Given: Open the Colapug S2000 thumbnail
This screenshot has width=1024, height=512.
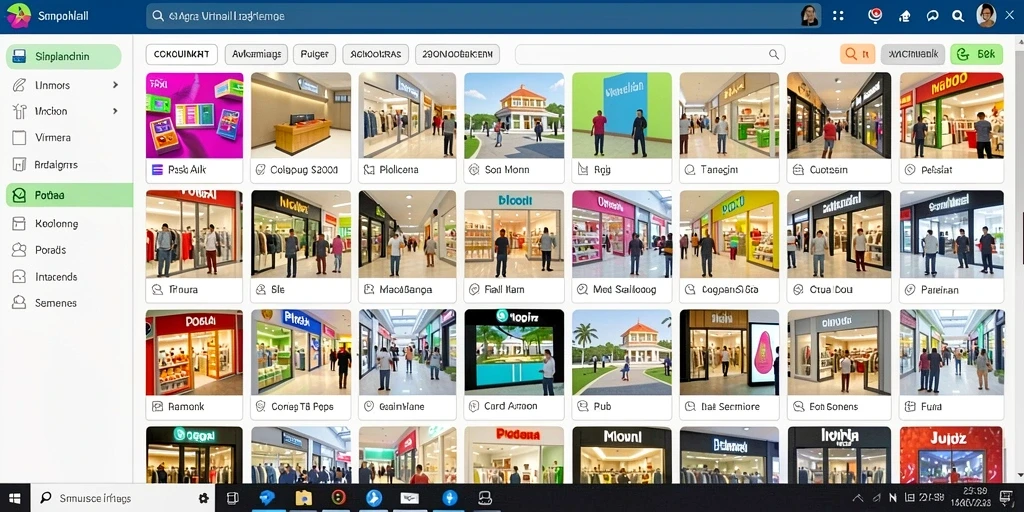Looking at the screenshot, I should tap(301, 115).
